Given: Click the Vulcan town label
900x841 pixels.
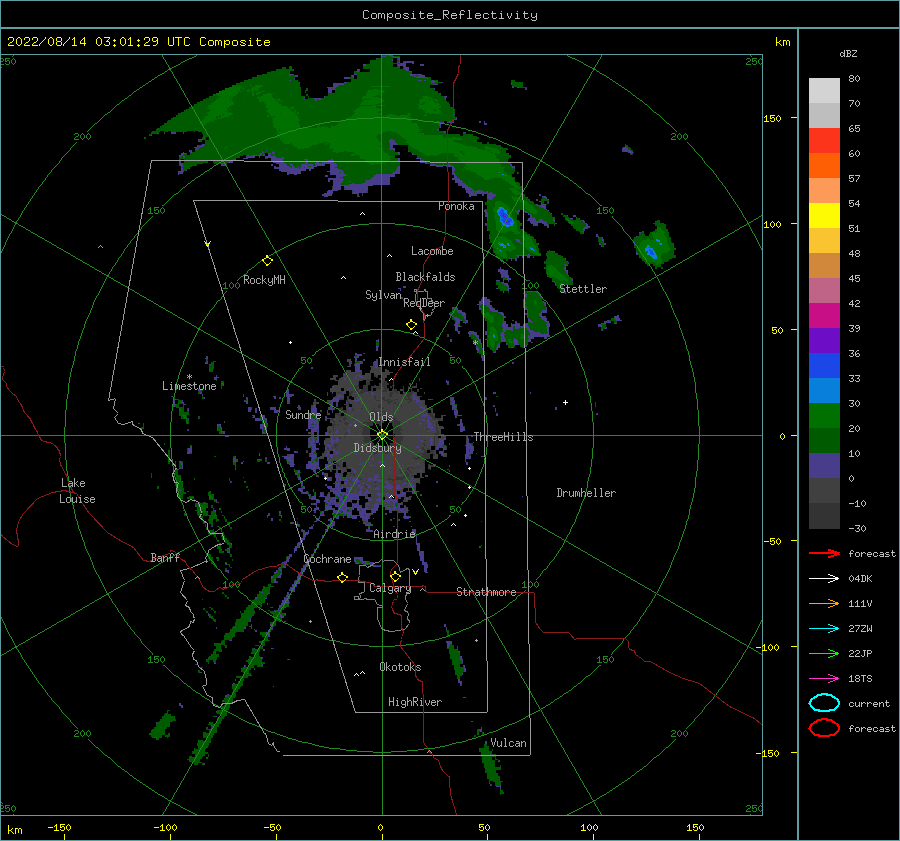Looking at the screenshot, I should [508, 743].
